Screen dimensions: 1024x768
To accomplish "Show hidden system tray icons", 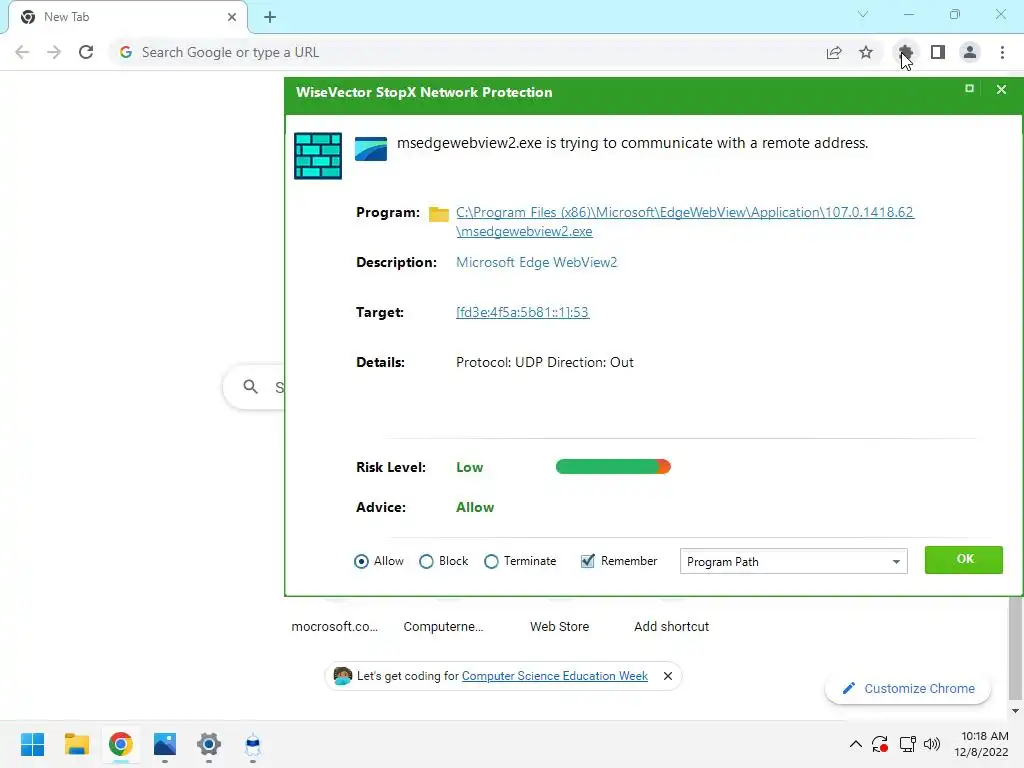I will point(856,744).
